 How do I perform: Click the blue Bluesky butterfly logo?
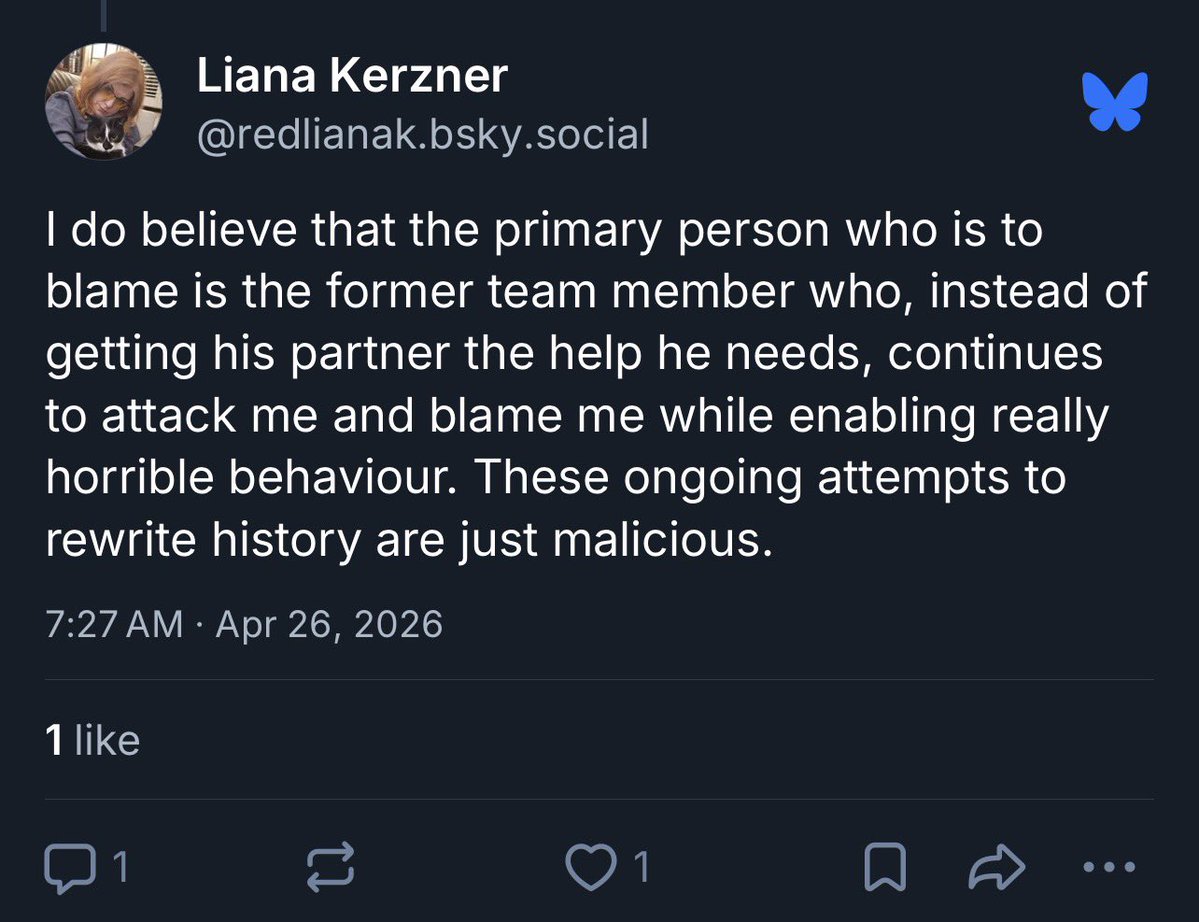tap(1115, 101)
